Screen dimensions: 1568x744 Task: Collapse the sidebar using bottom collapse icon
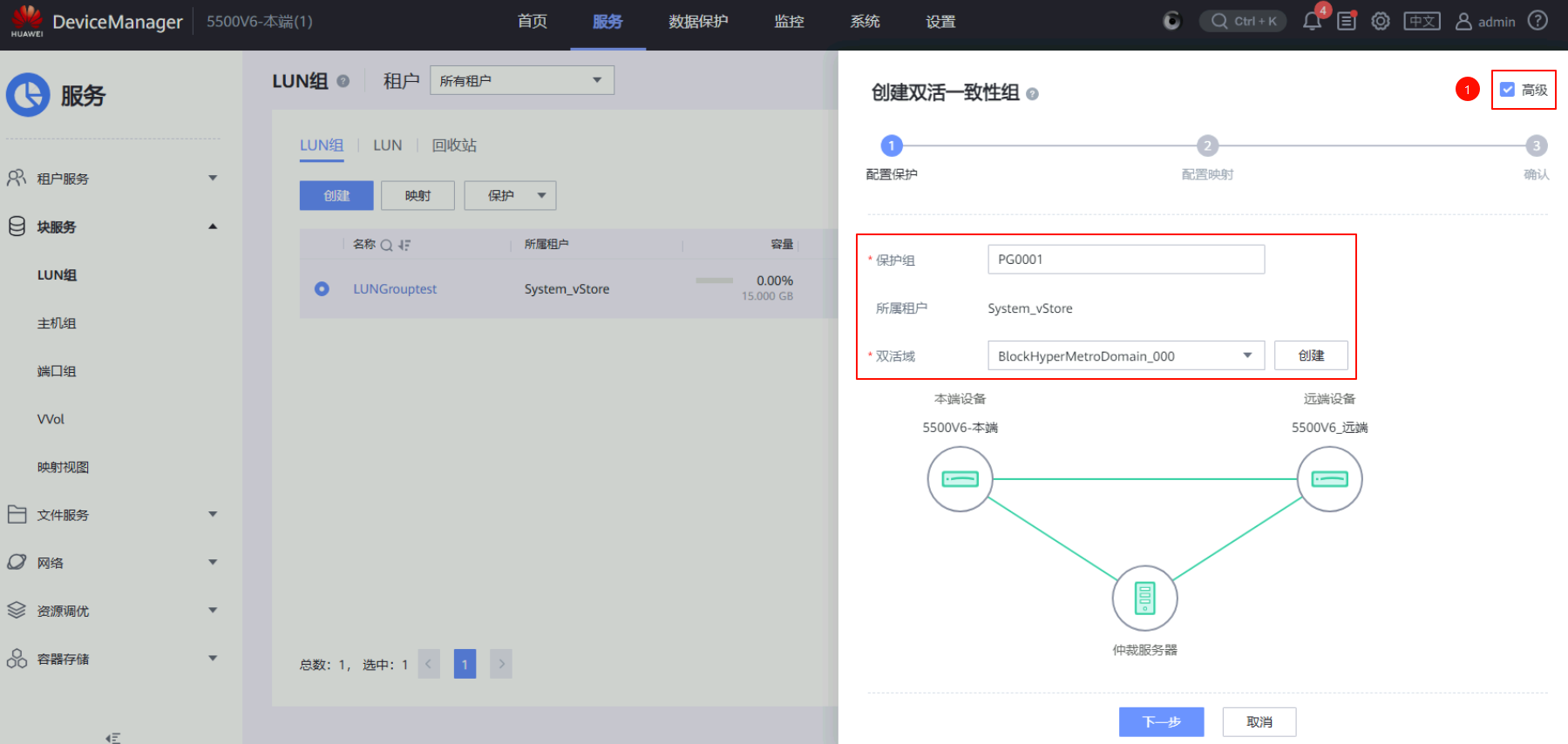(x=112, y=737)
